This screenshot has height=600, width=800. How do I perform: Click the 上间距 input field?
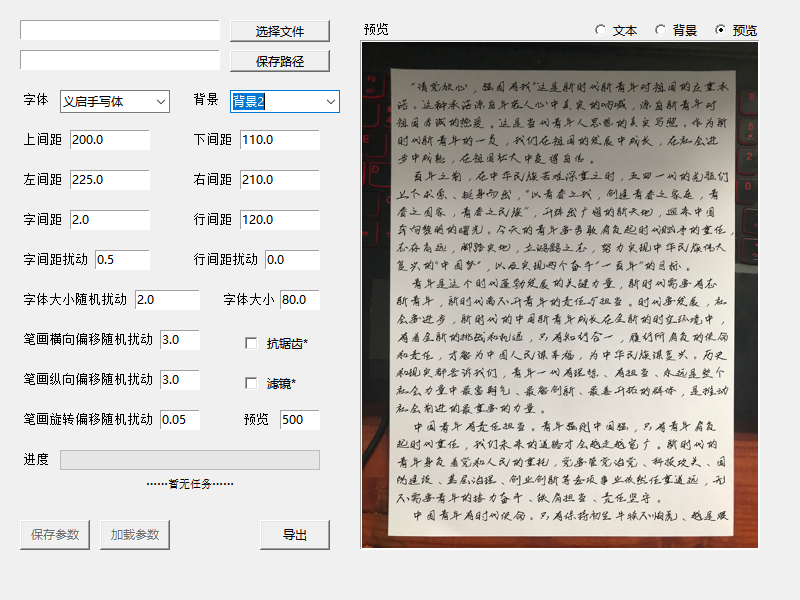tap(110, 140)
